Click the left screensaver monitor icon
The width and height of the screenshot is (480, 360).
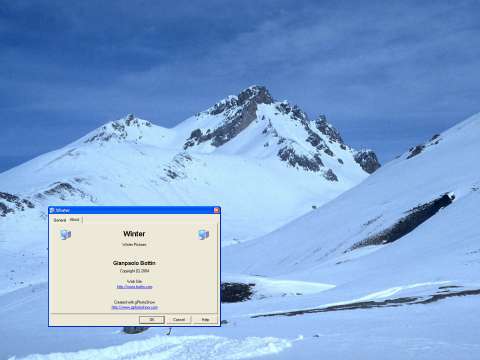(65, 234)
